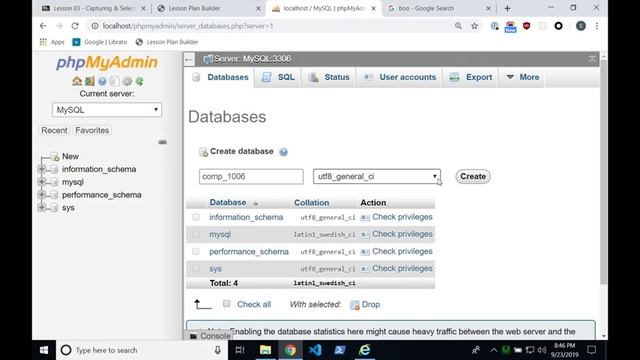Expand performance_schema tree node

[x=42, y=195]
